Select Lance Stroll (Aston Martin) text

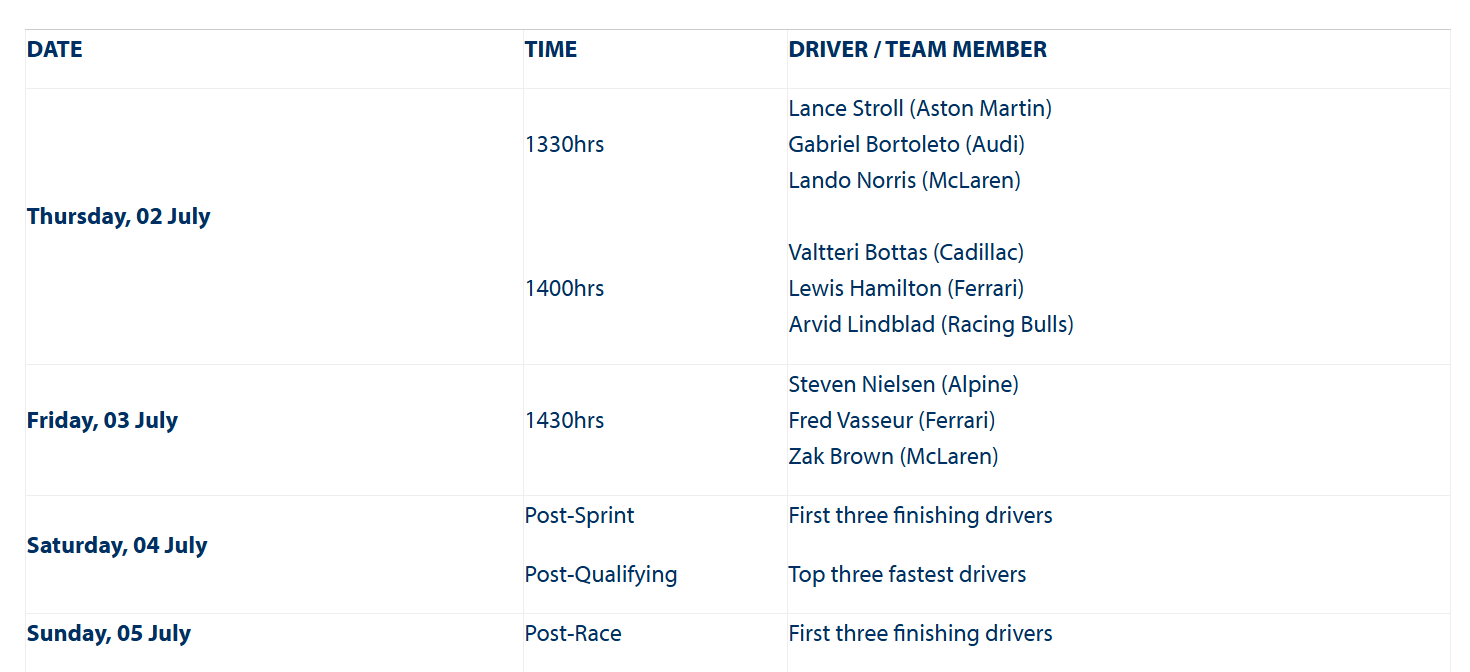920,108
